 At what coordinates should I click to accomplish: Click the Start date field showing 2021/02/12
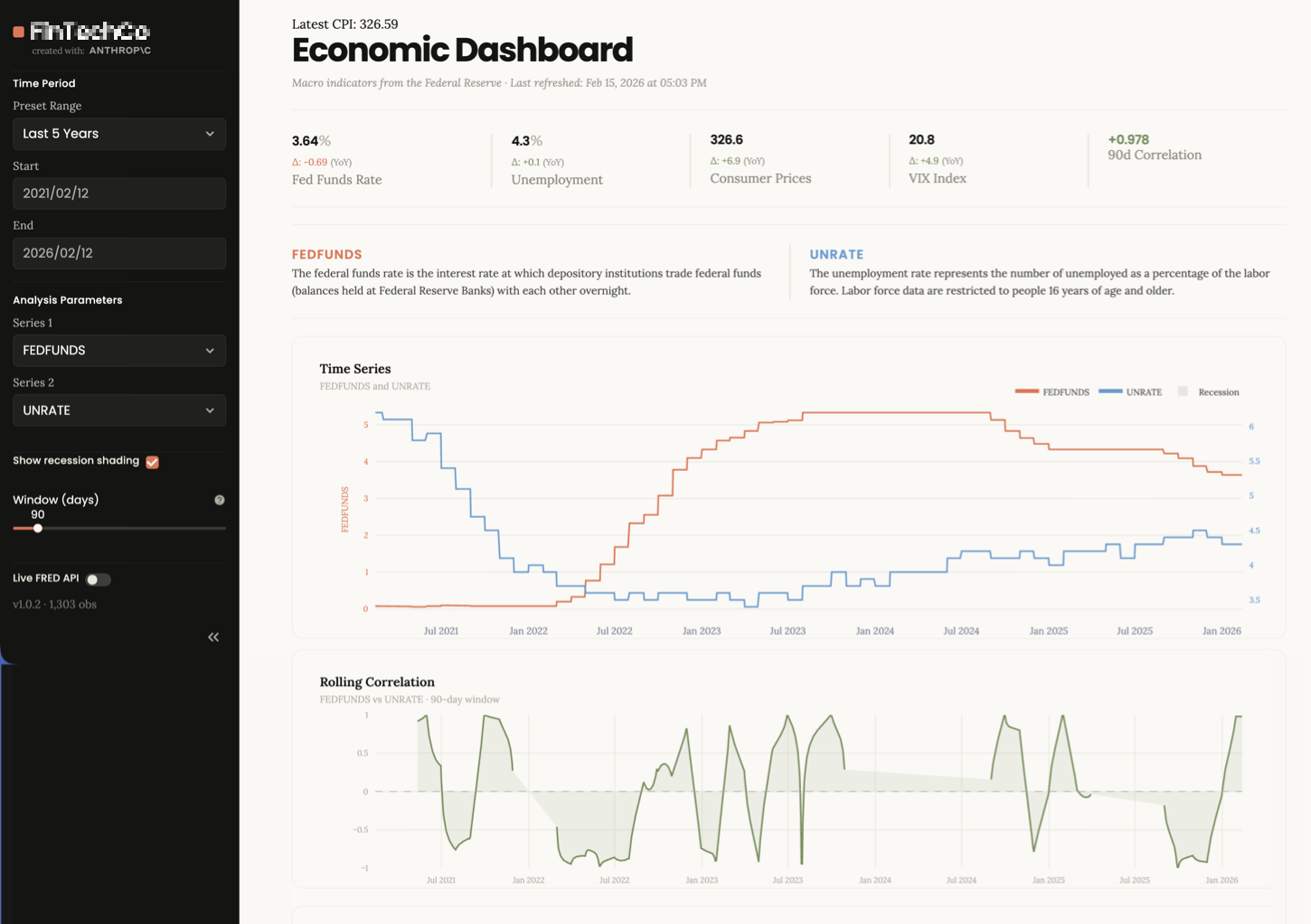pyautogui.click(x=118, y=193)
